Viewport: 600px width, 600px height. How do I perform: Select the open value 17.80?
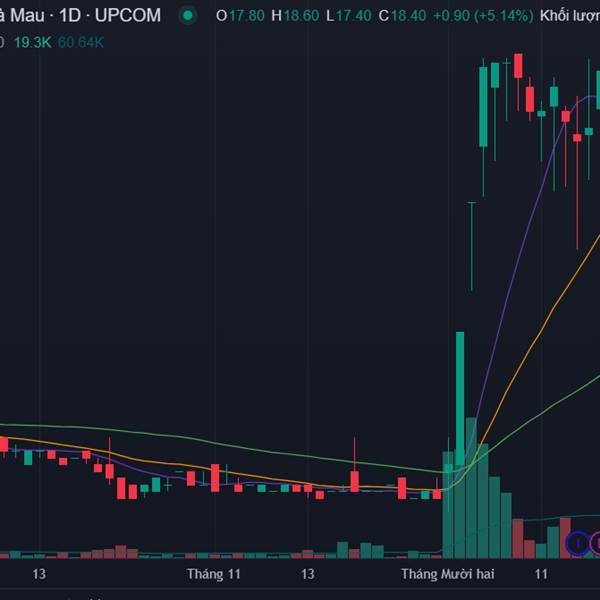tap(246, 16)
